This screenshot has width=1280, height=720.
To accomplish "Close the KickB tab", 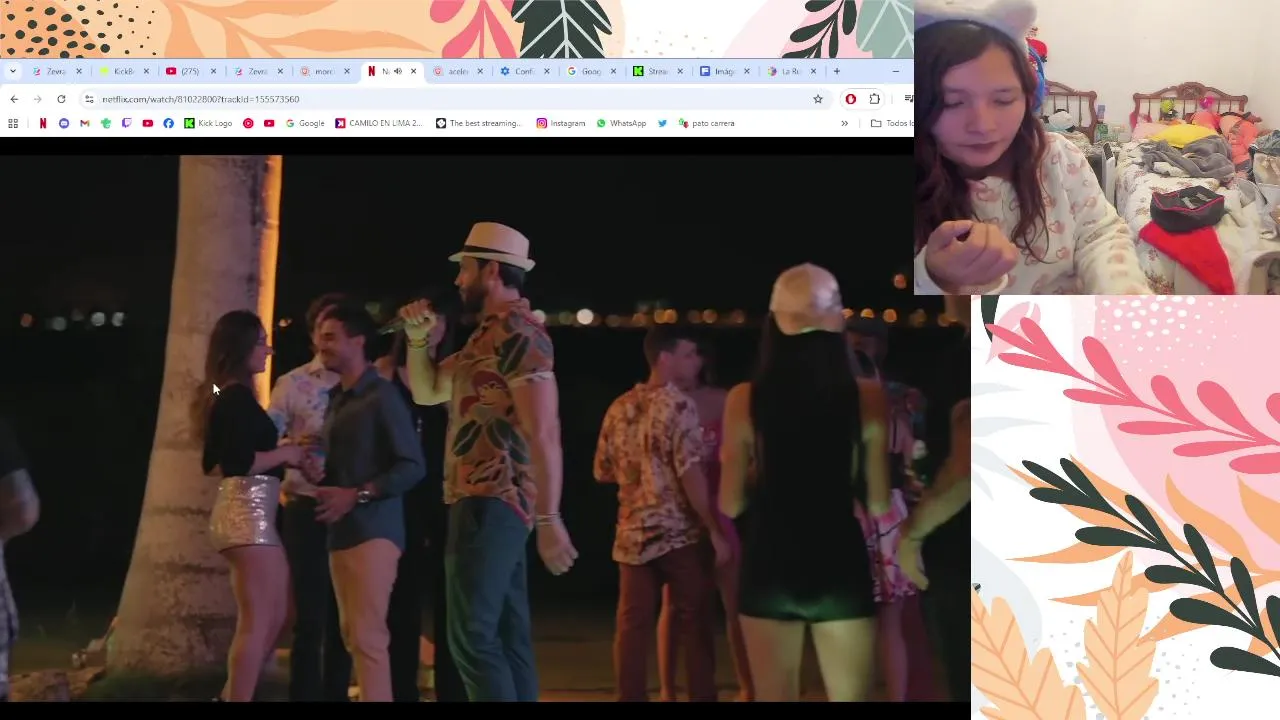I will 146,71.
